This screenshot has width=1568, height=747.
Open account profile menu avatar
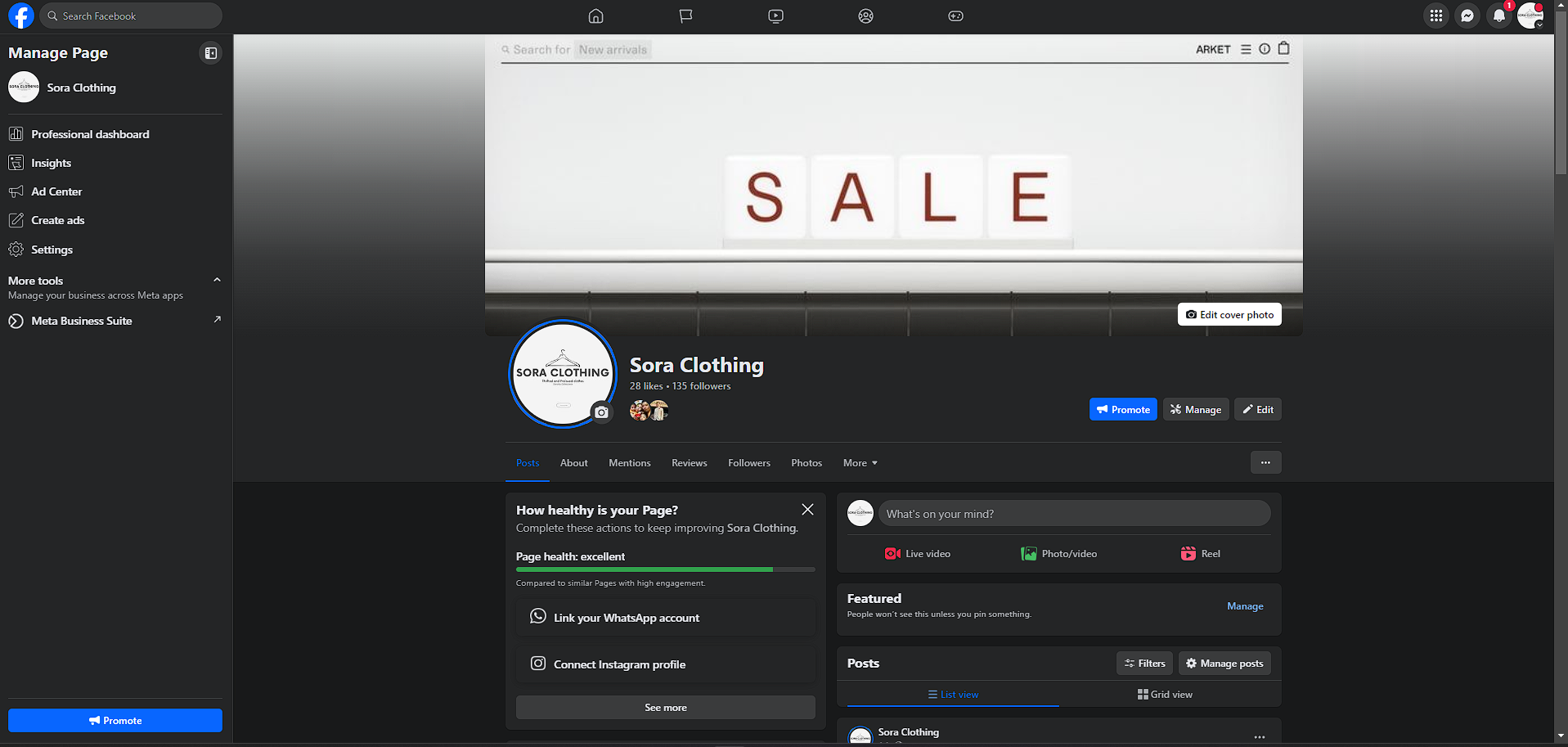tap(1530, 16)
